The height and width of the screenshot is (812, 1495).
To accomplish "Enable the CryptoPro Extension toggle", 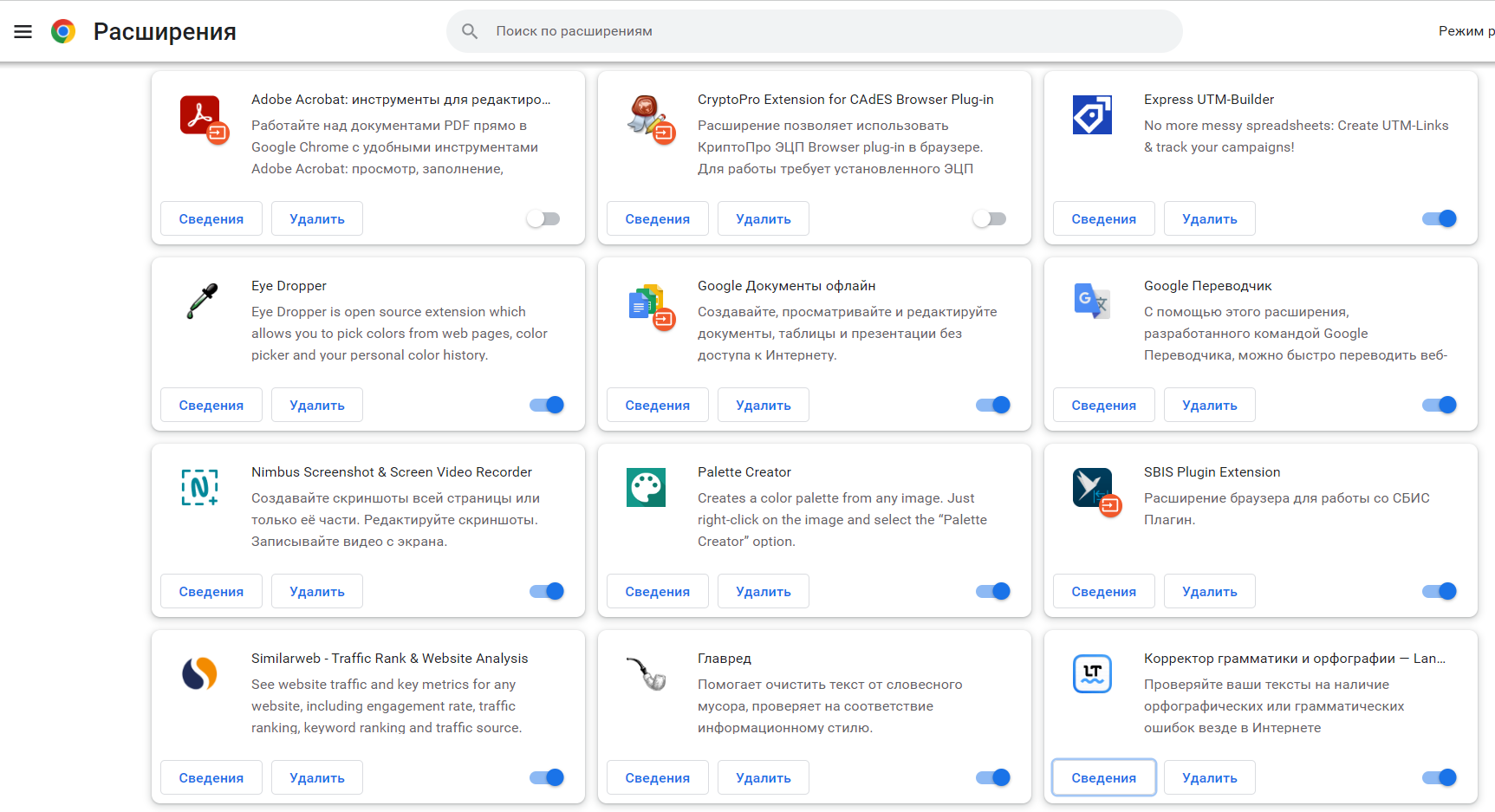I will coord(990,218).
